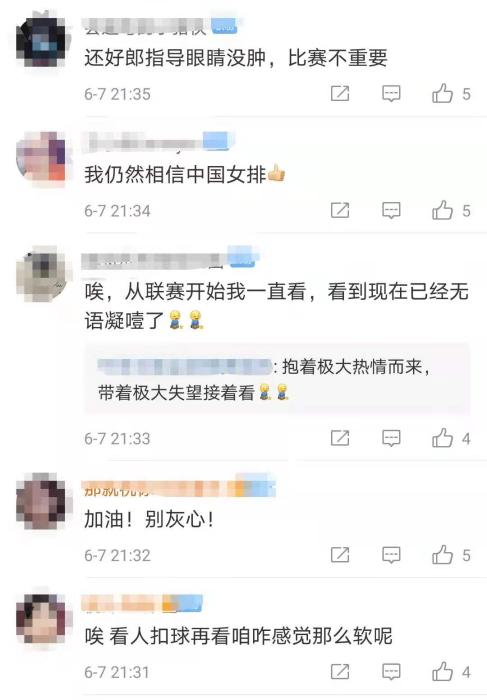Image resolution: width=487 pixels, height=700 pixels.
Task: Like the comment posted at 6-7 21:35
Action: 442,94
